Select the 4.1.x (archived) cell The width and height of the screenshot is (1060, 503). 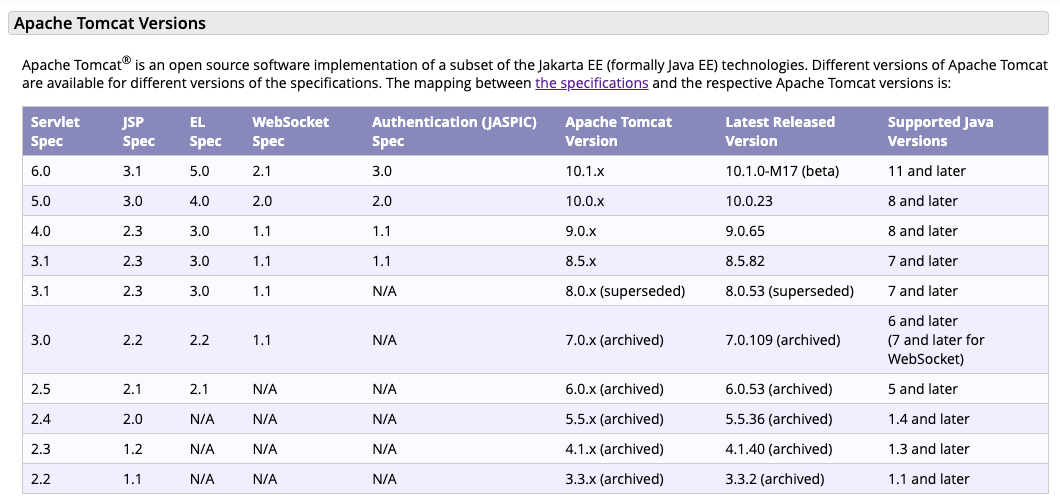[x=615, y=449]
